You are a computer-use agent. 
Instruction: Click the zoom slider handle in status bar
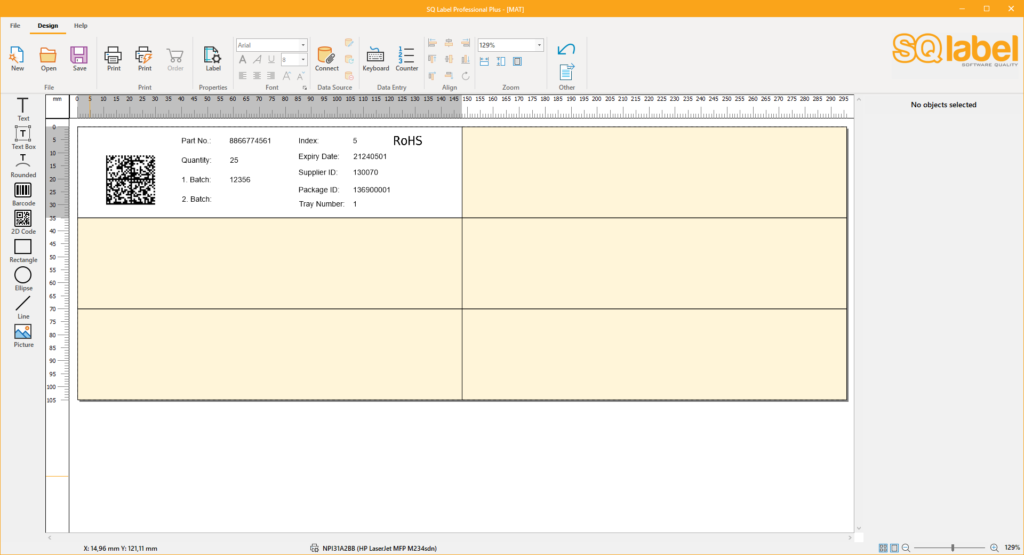(952, 548)
